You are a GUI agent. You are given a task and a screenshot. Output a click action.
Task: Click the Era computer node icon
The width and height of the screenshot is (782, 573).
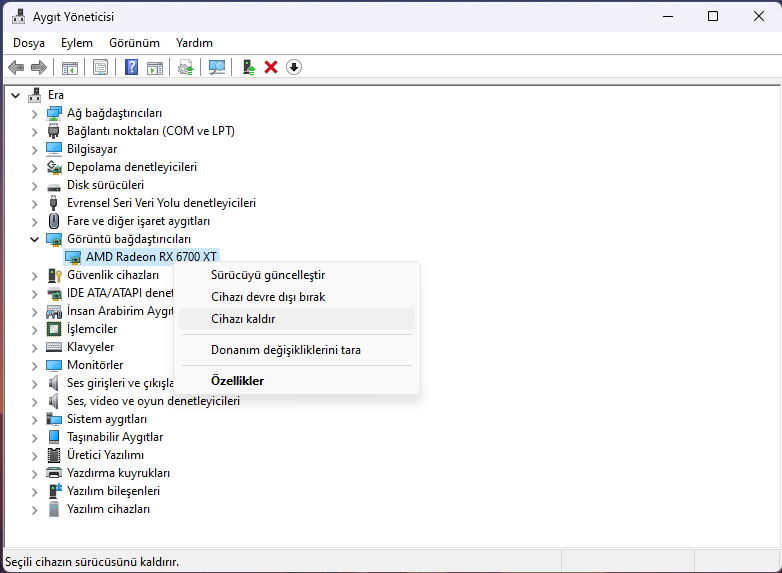[35, 95]
